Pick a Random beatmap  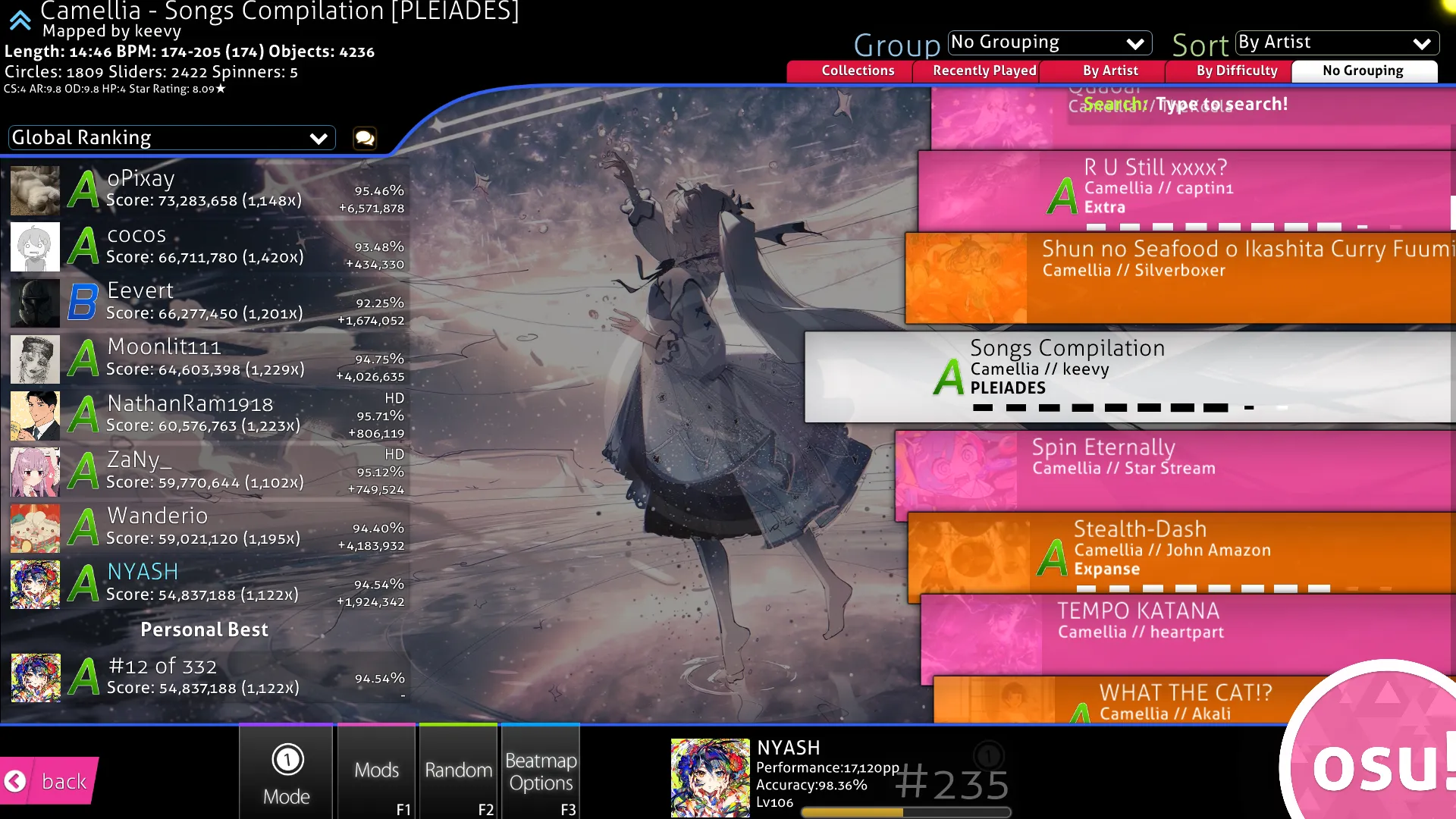(x=459, y=772)
